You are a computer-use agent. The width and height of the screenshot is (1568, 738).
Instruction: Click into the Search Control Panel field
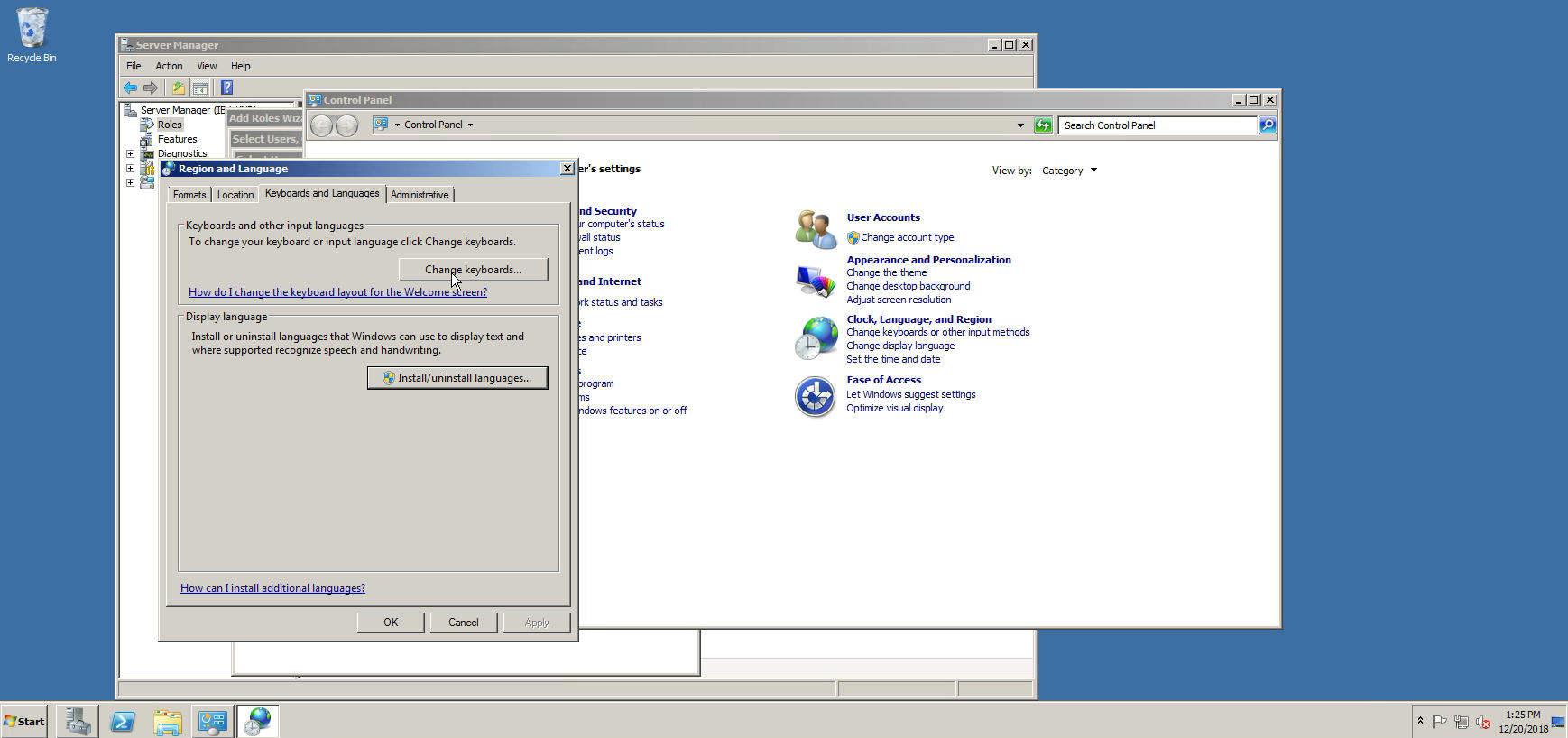[x=1158, y=125]
